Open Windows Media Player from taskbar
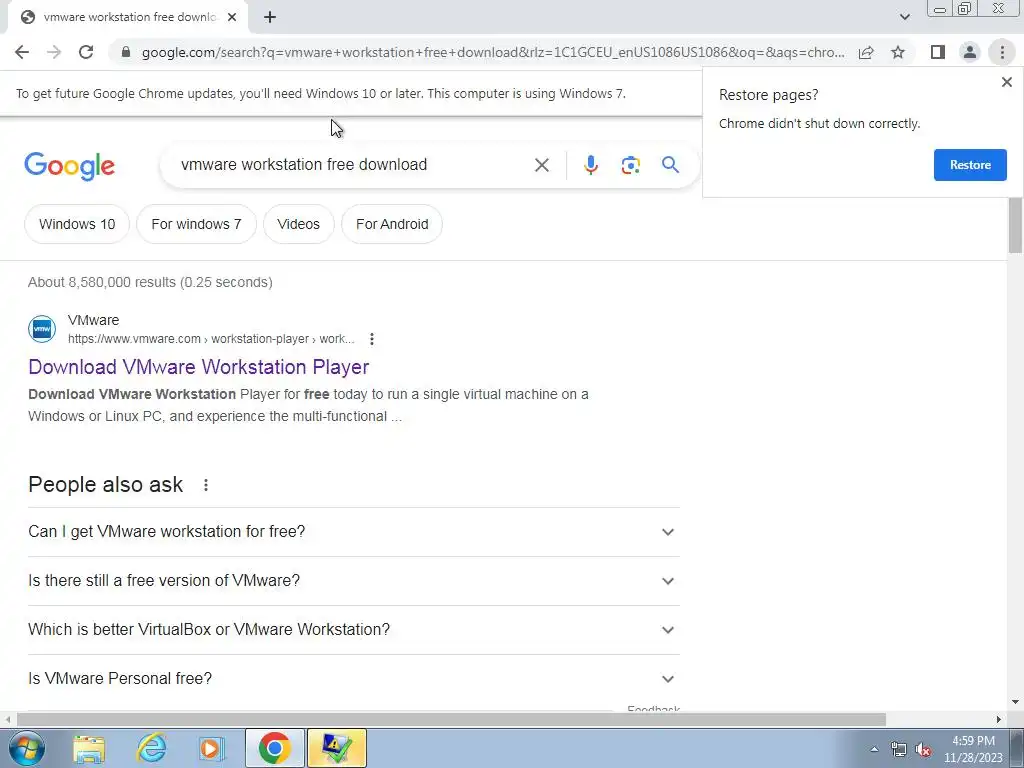 pos(211,748)
